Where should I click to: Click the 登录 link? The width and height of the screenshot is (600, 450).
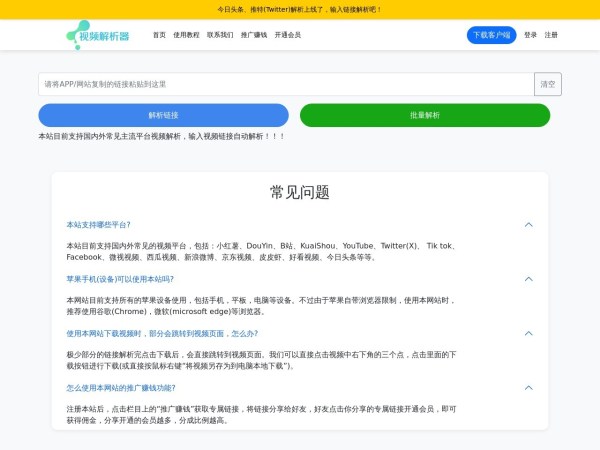click(530, 35)
